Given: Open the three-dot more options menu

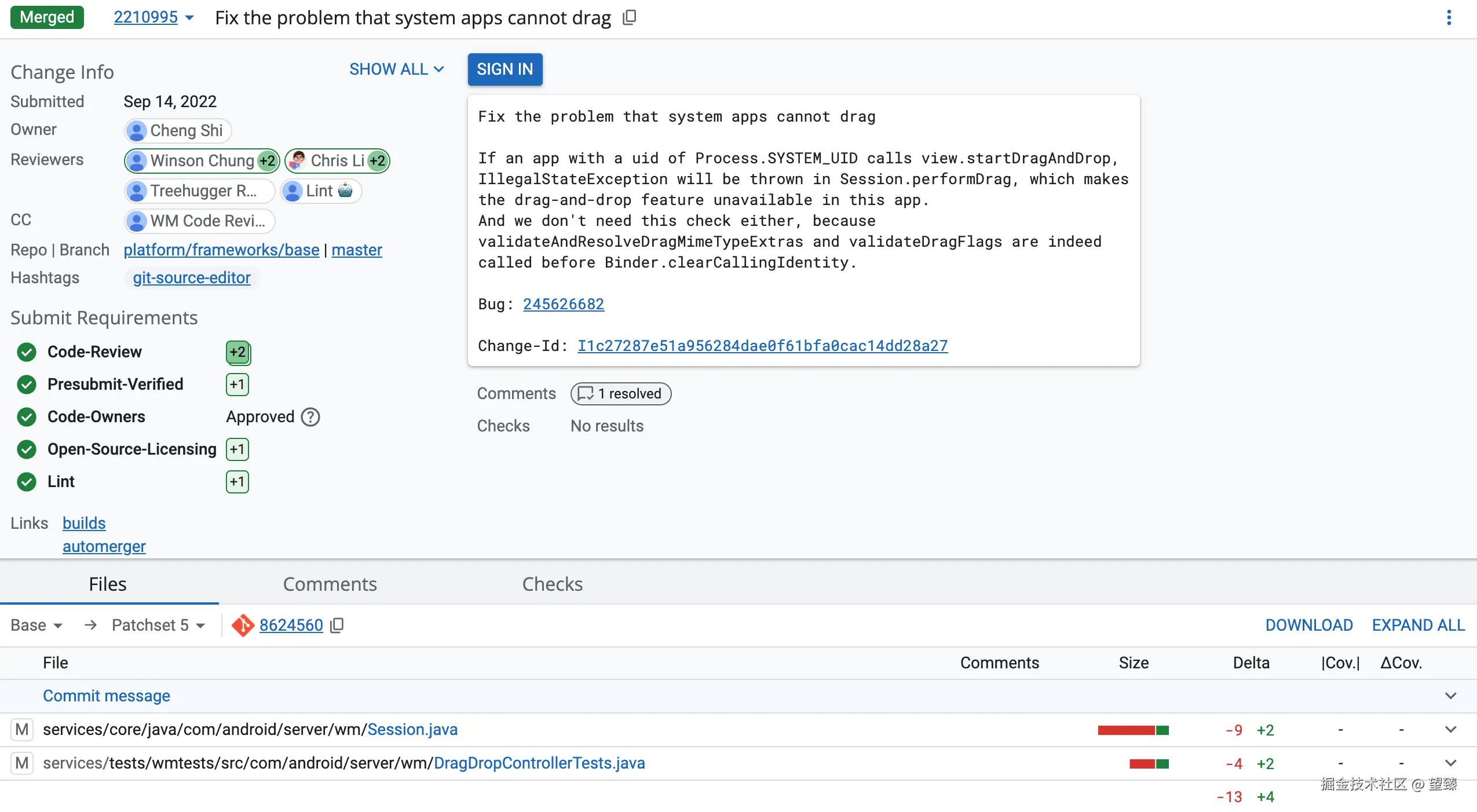Looking at the screenshot, I should tap(1449, 18).
